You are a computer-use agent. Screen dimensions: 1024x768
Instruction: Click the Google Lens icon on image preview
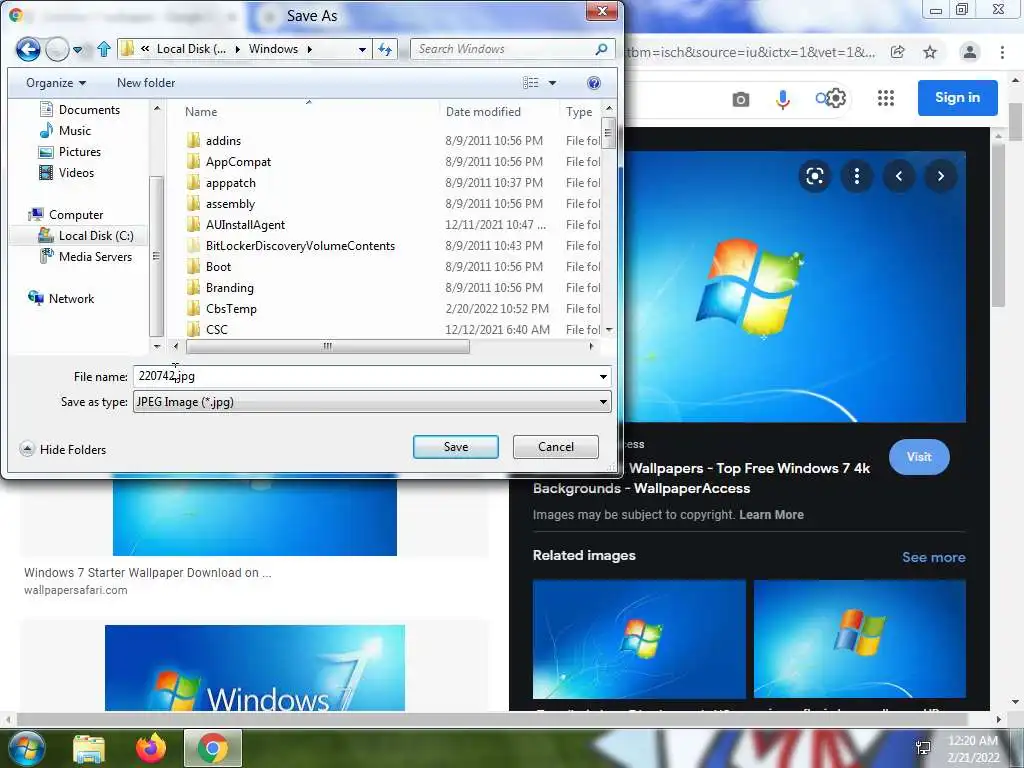814,176
